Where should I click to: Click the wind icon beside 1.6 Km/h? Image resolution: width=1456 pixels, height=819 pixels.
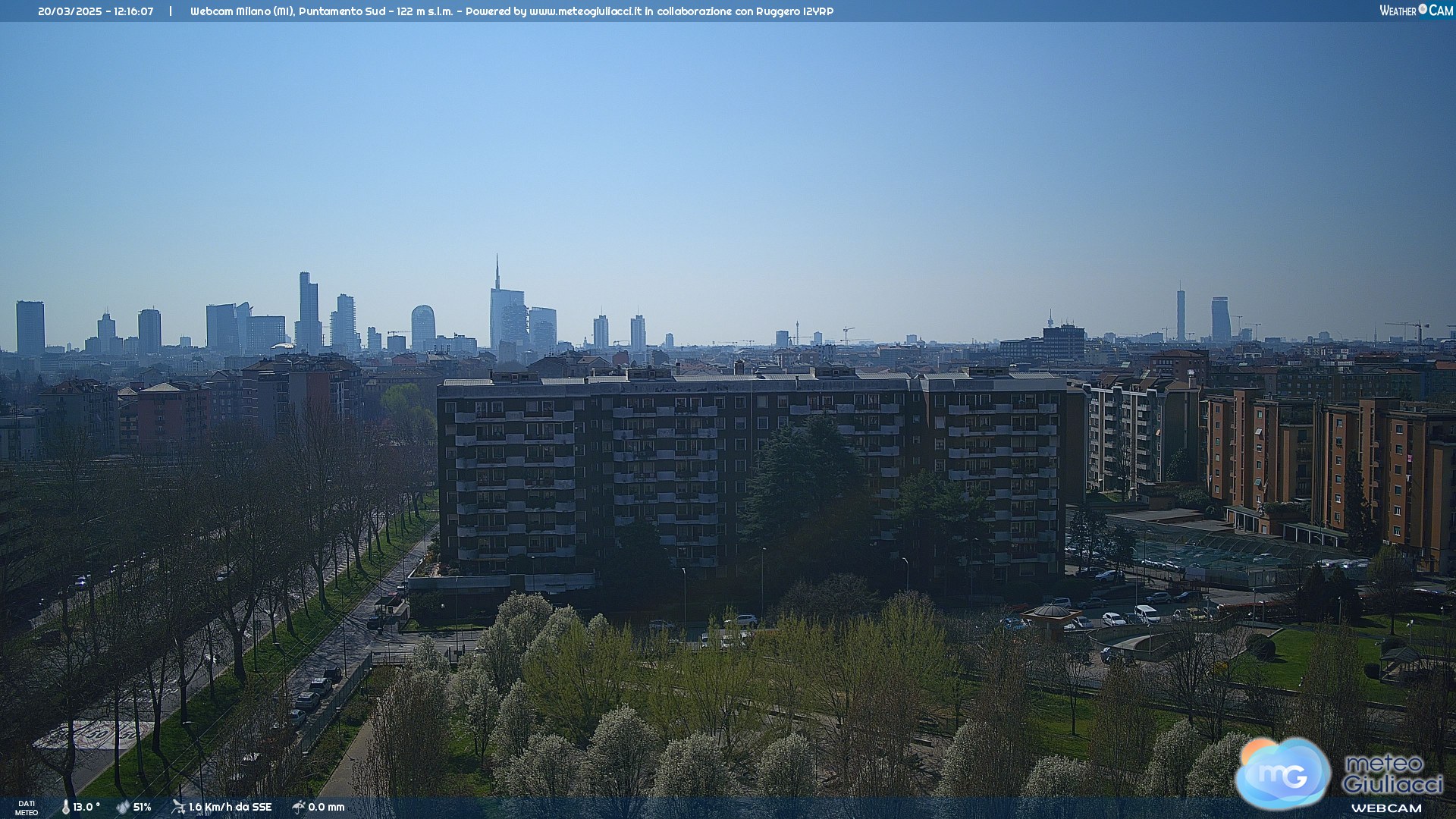coord(178,808)
